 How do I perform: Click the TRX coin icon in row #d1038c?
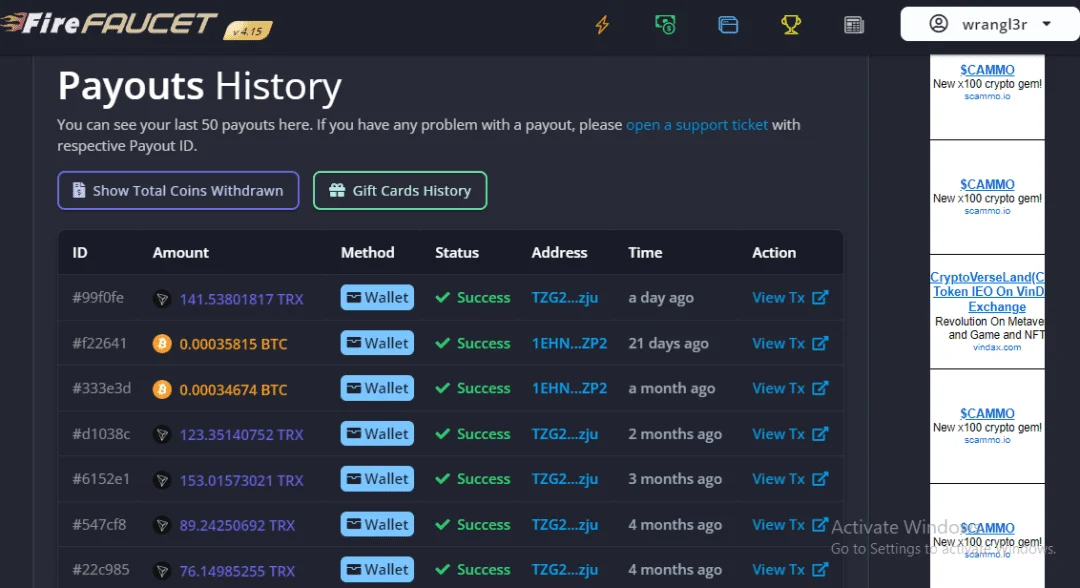coord(162,434)
